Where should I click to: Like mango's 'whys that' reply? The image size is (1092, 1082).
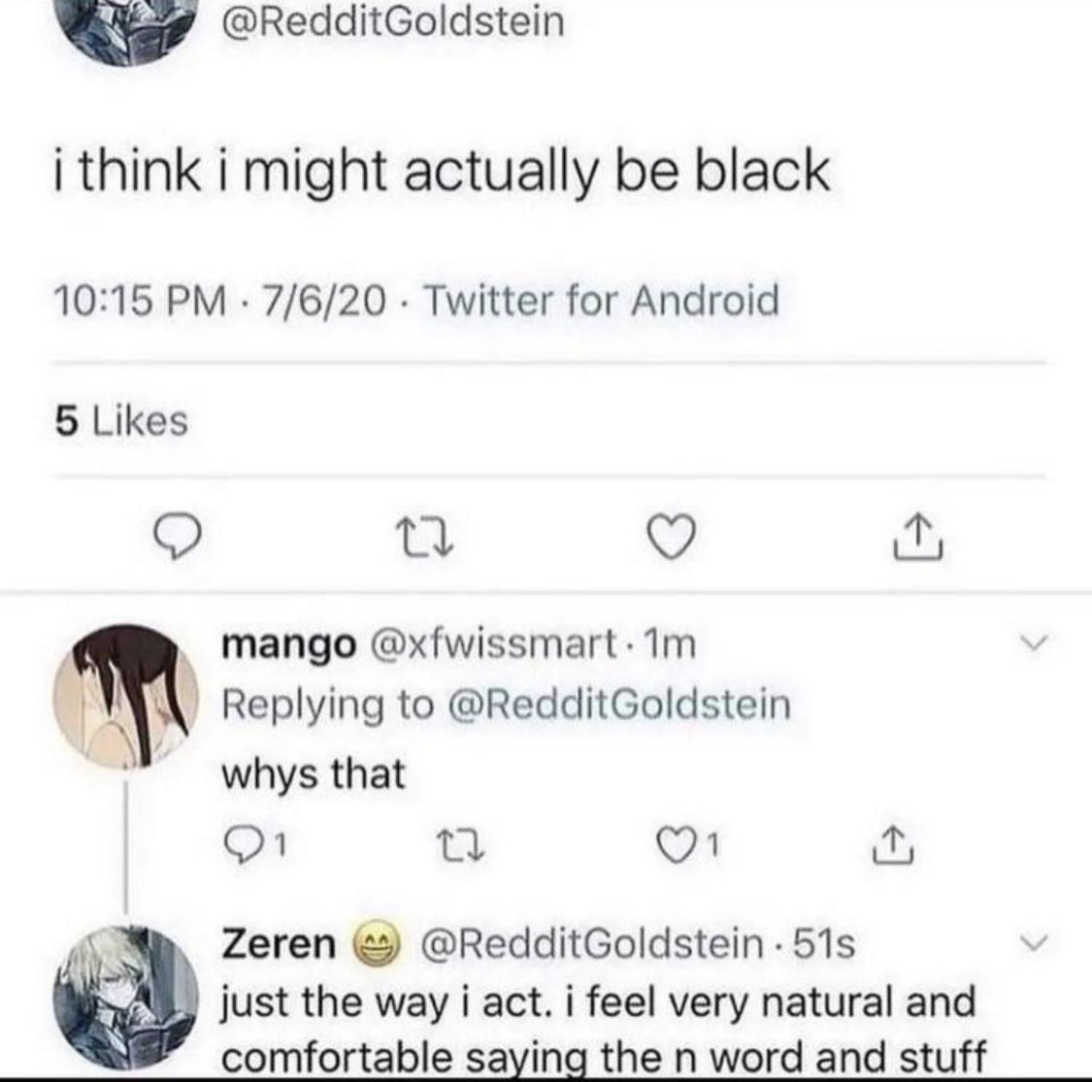[678, 843]
